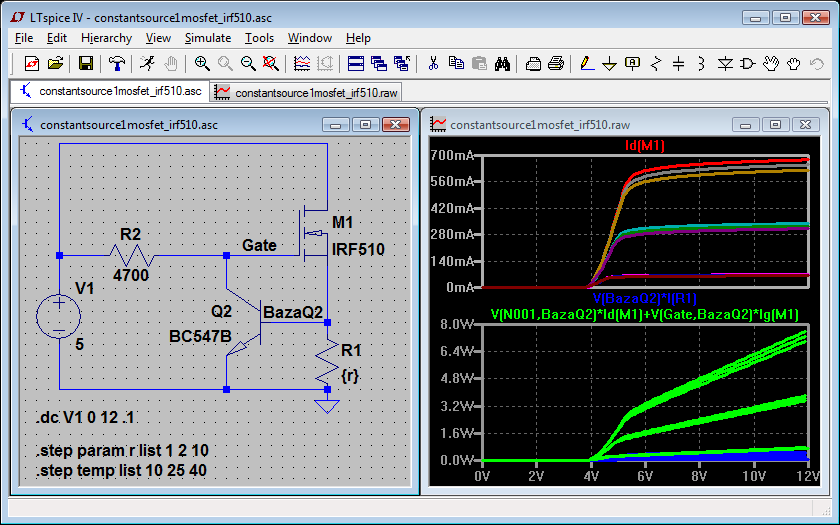
Task: Save the schematic with the floppy icon
Action: 86,64
